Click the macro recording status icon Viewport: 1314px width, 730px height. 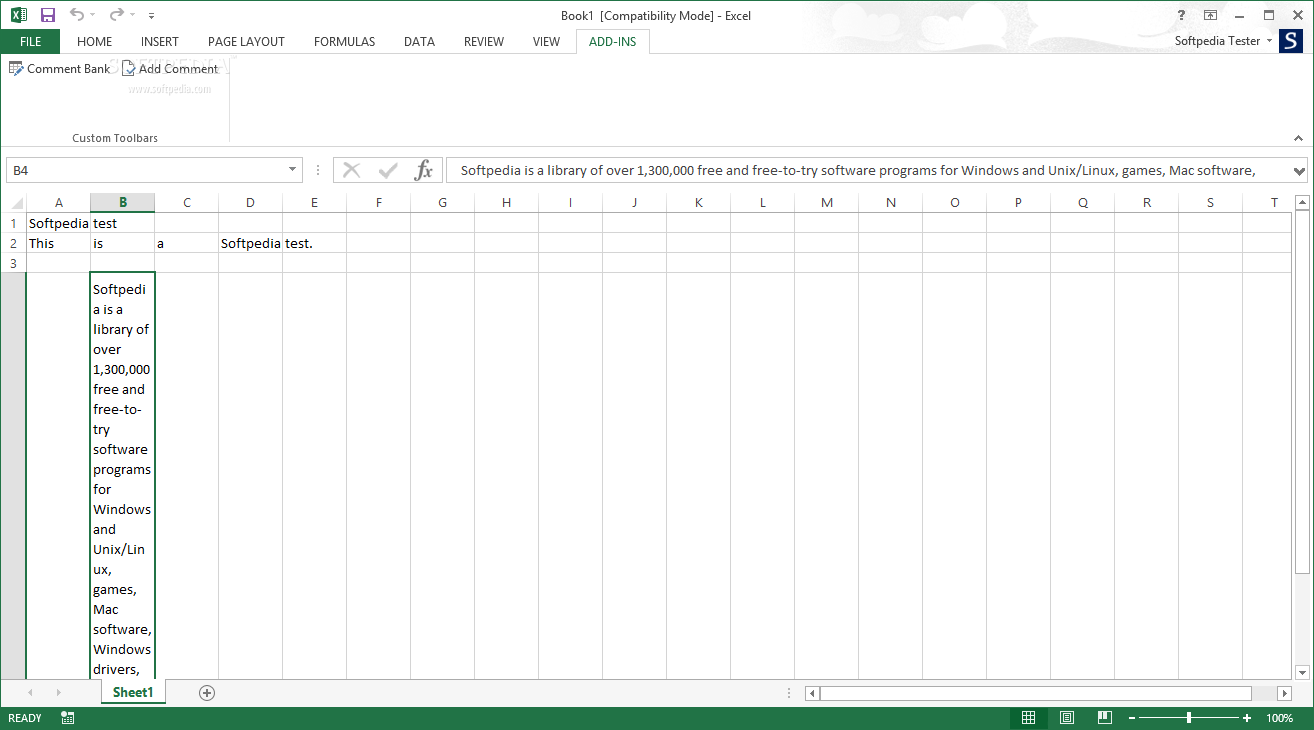click(67, 718)
